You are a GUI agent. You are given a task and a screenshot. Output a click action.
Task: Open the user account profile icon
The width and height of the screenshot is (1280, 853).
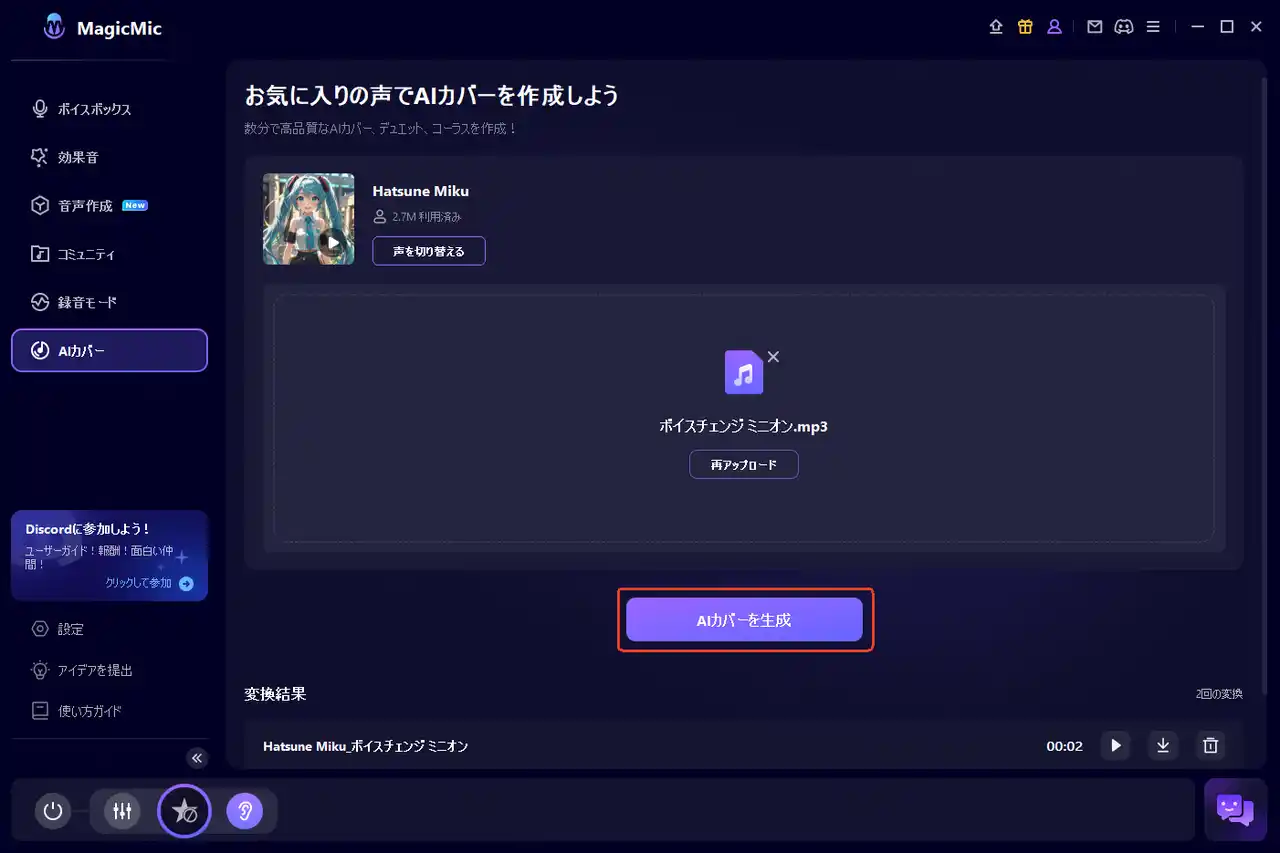(1054, 27)
